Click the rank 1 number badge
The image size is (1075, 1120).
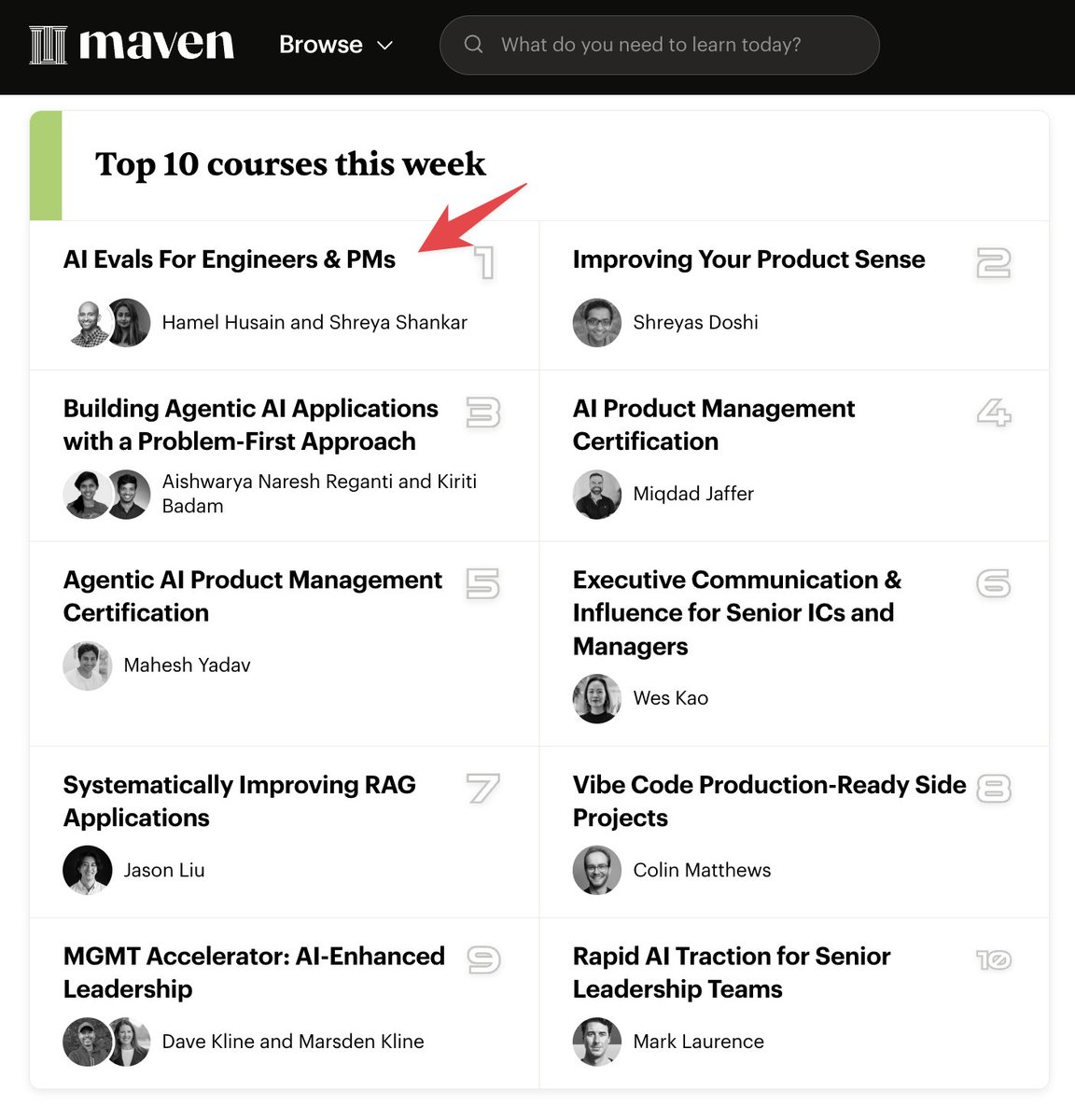(484, 262)
